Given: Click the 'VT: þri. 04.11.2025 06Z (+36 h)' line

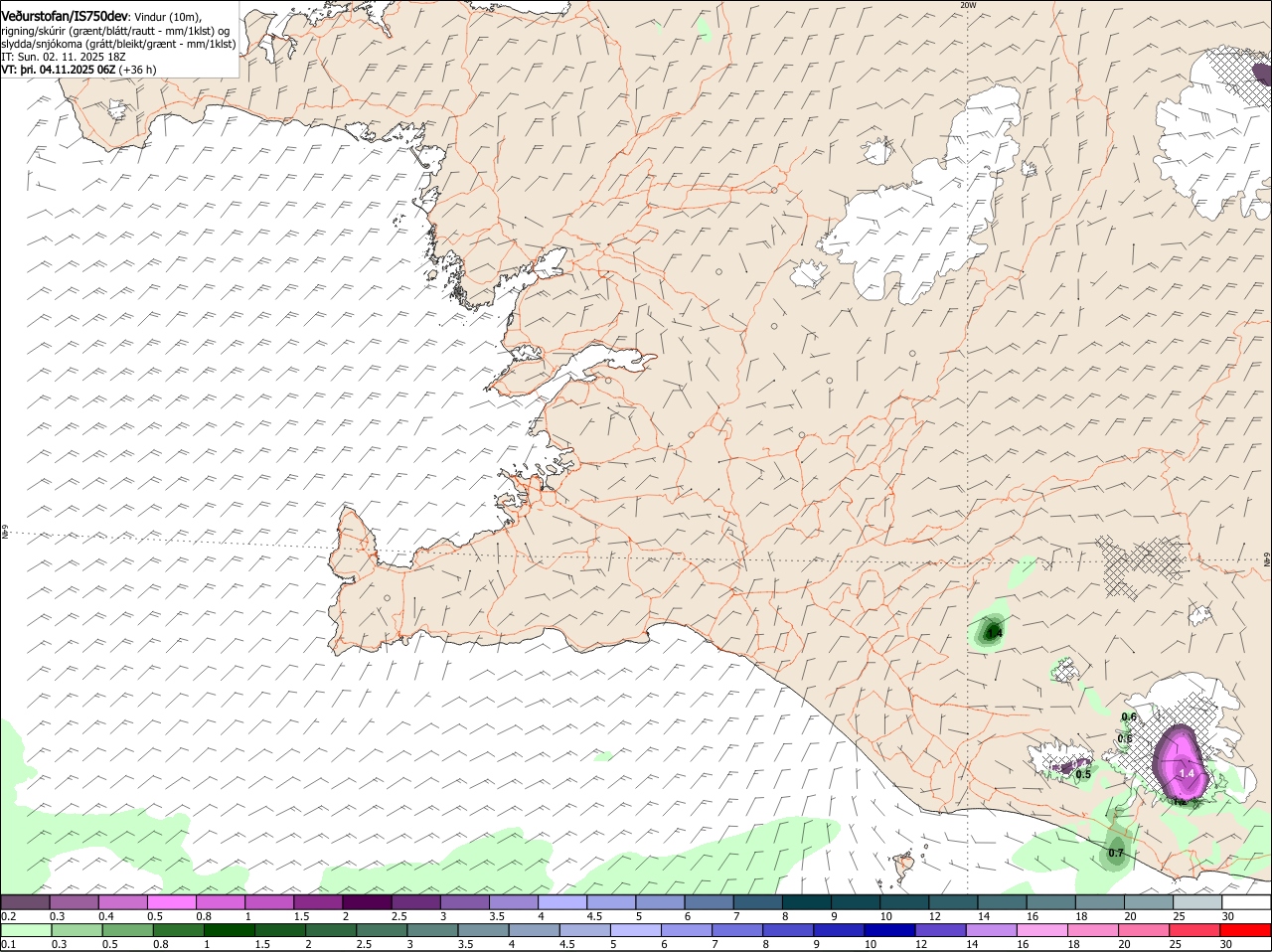Looking at the screenshot, I should click(x=79, y=70).
